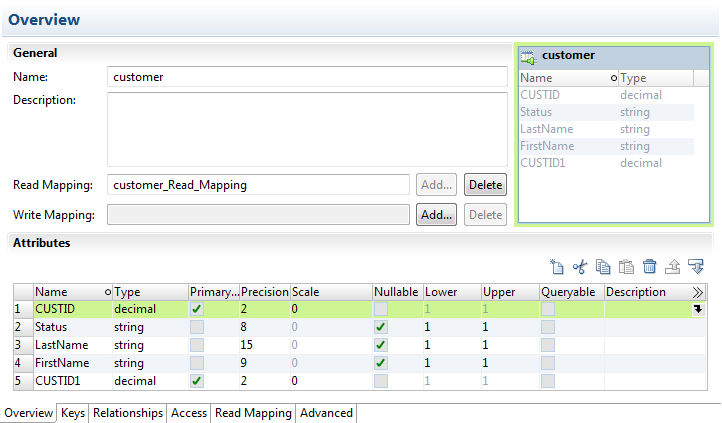Toggle Primary Key checkbox for CUSTID
The height and width of the screenshot is (423, 722).
(197, 310)
